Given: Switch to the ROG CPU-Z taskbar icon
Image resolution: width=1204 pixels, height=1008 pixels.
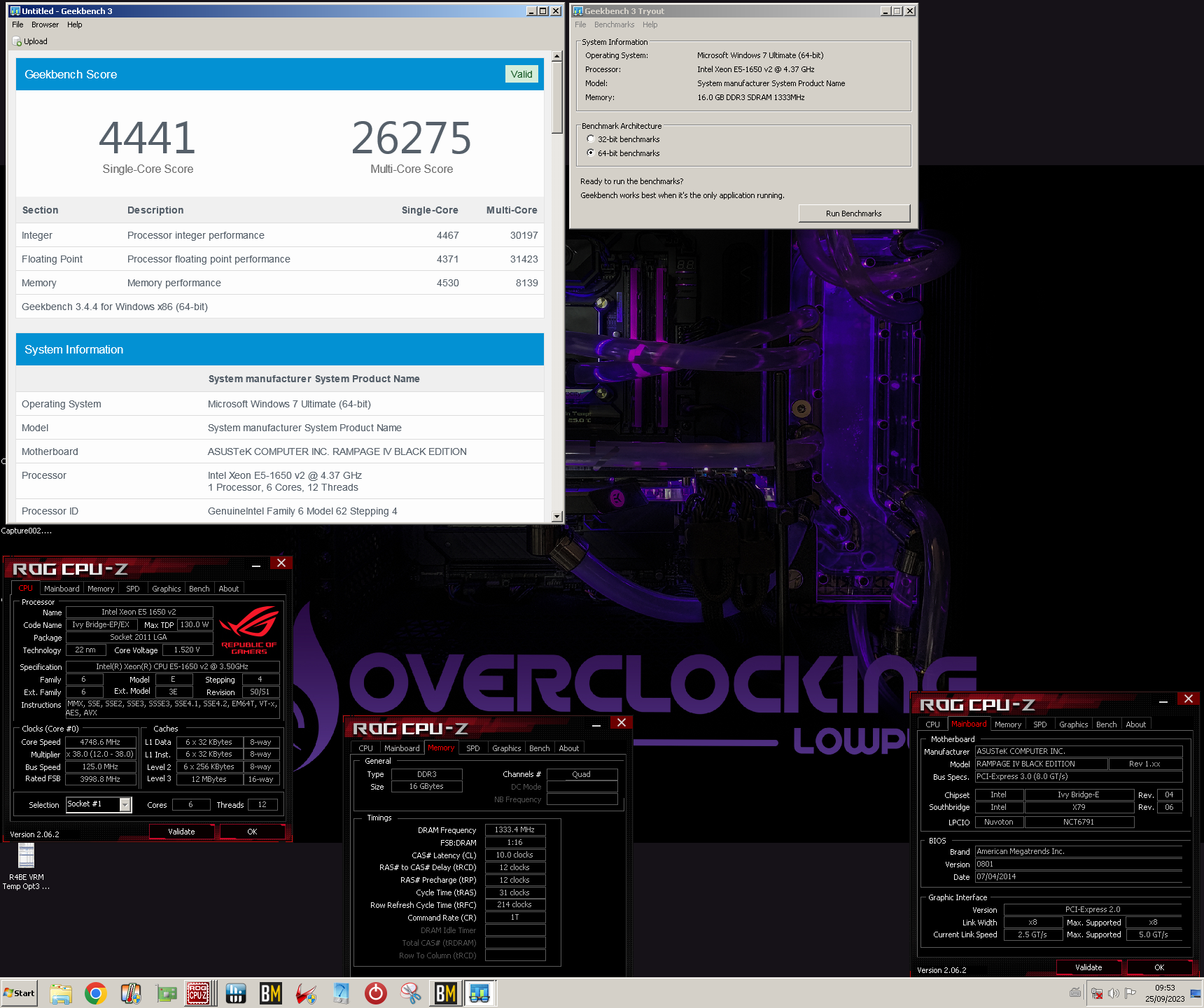Looking at the screenshot, I should tap(199, 993).
